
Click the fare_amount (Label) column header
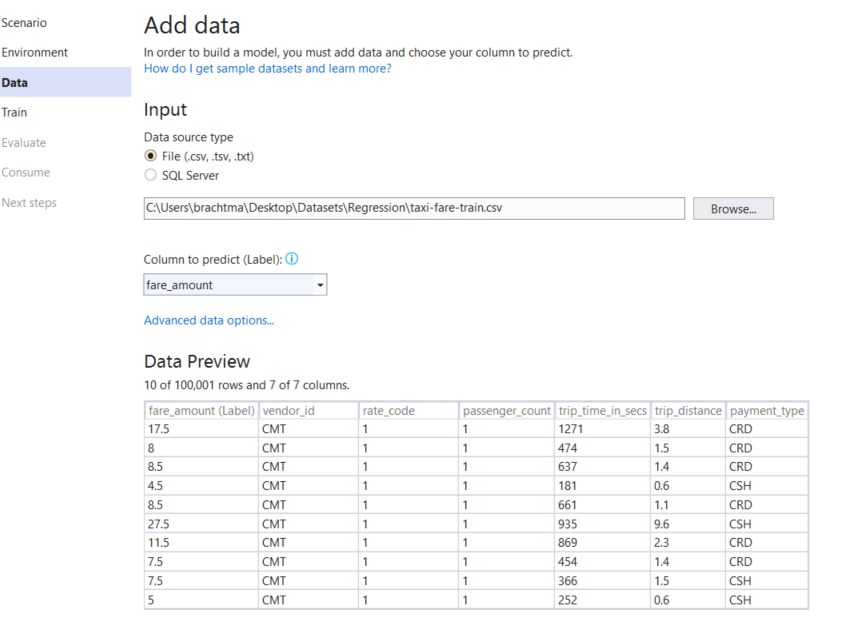tap(200, 410)
